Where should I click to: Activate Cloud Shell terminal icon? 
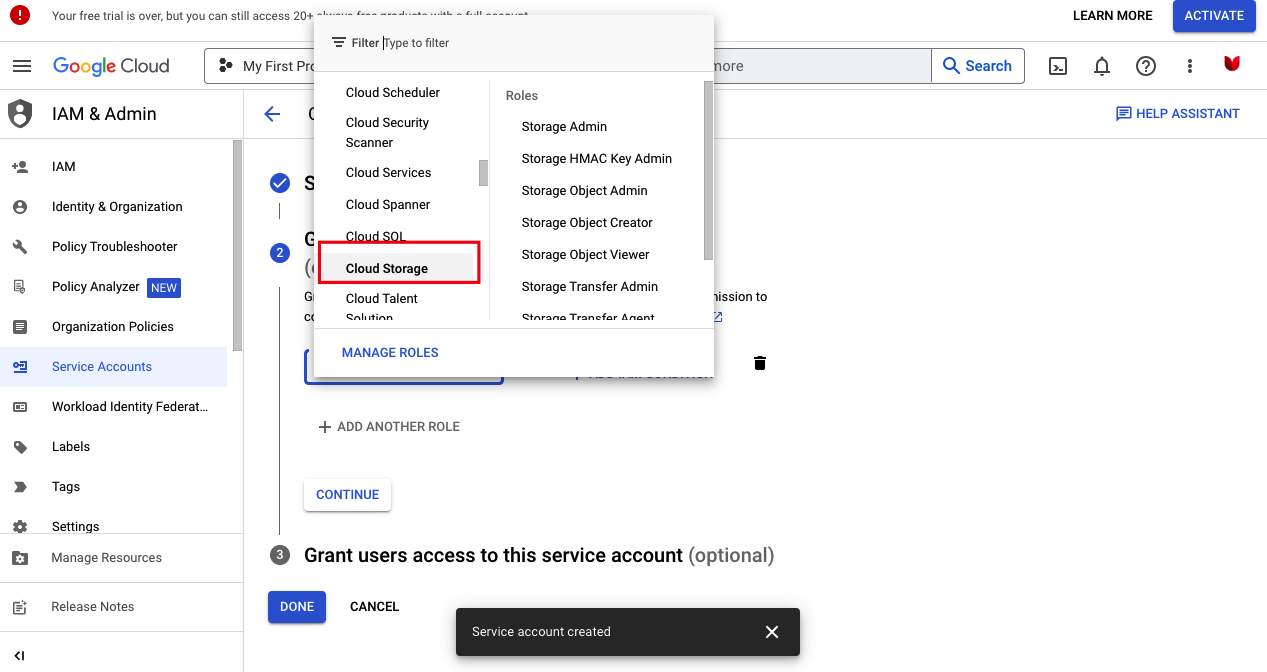[x=1058, y=66]
